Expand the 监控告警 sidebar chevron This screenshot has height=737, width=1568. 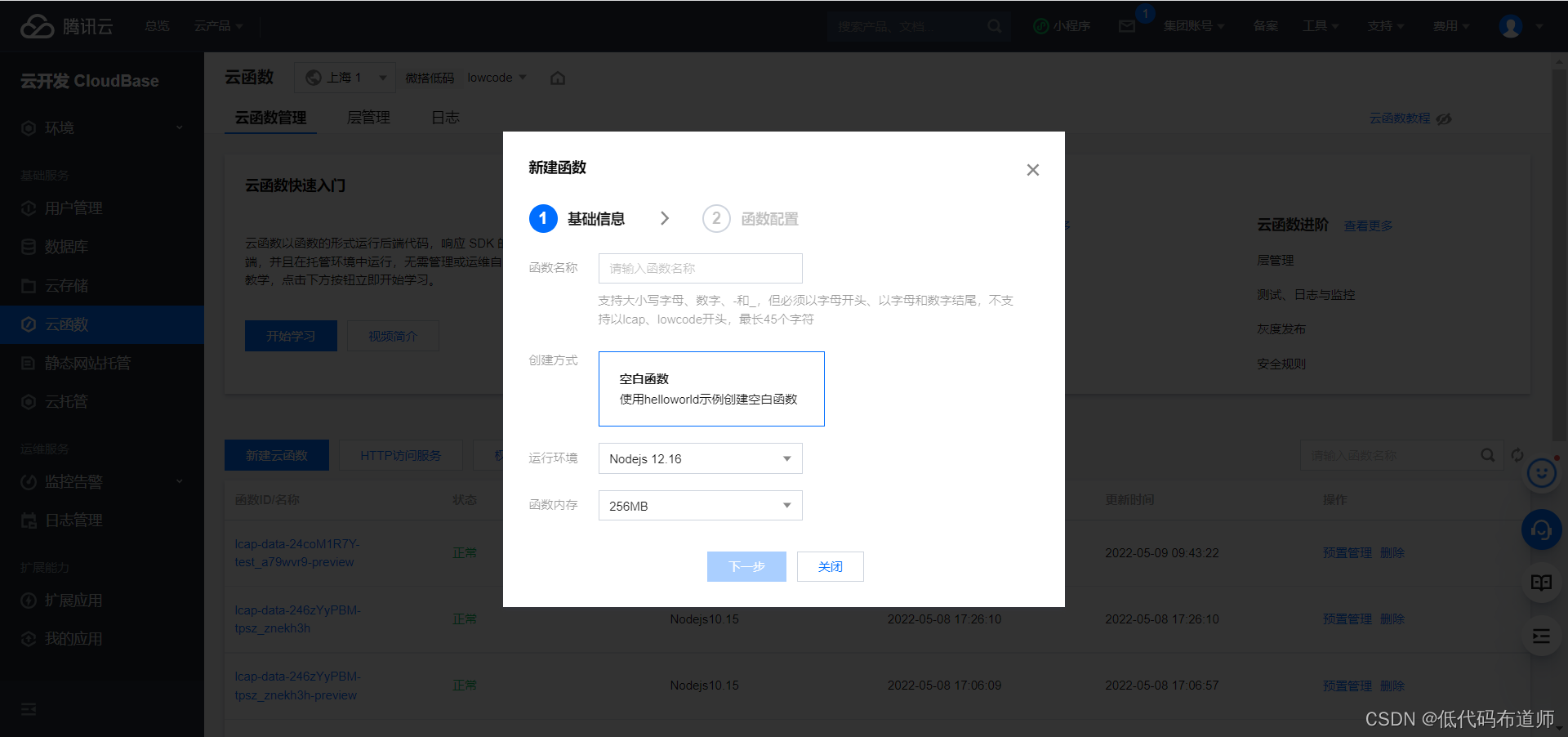coord(180,482)
